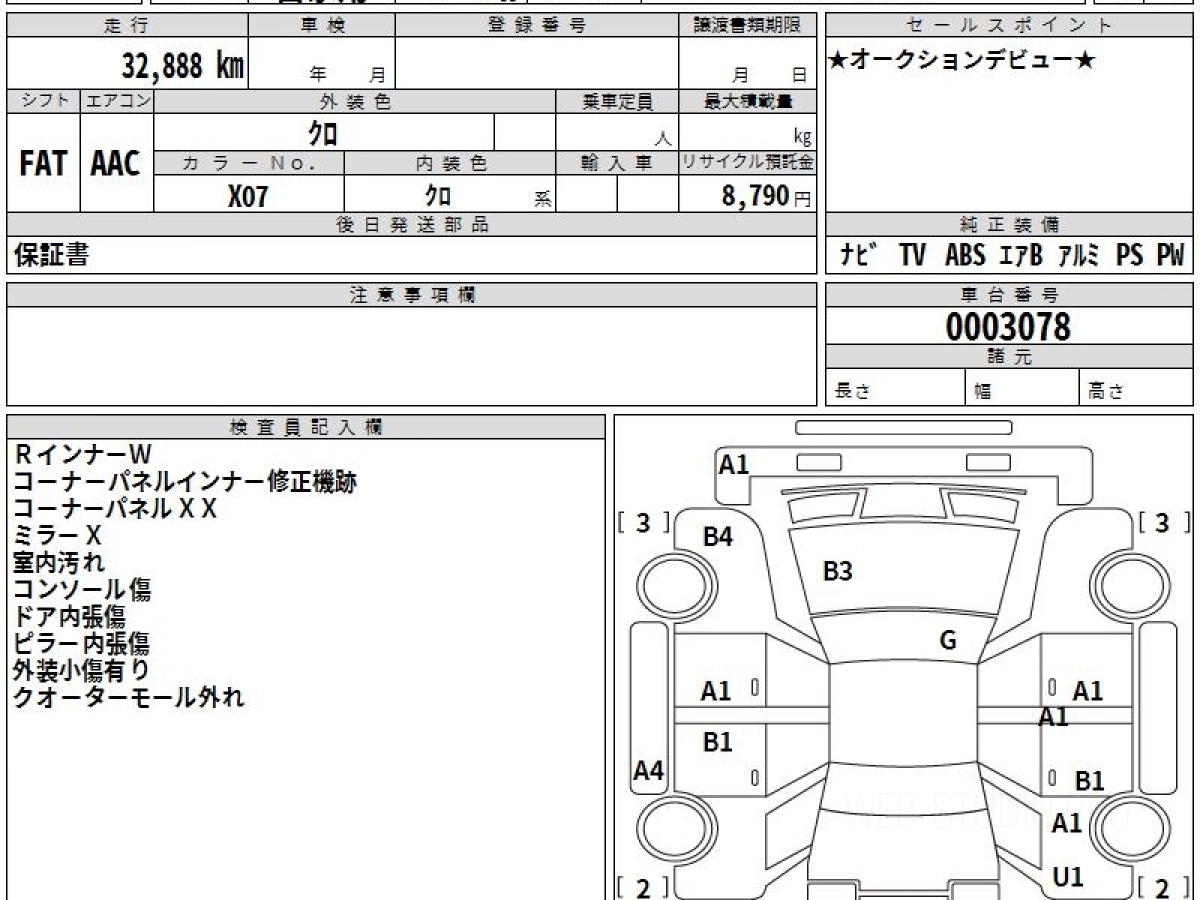Click the 走行 column header
The width and height of the screenshot is (1200, 900).
(127, 26)
